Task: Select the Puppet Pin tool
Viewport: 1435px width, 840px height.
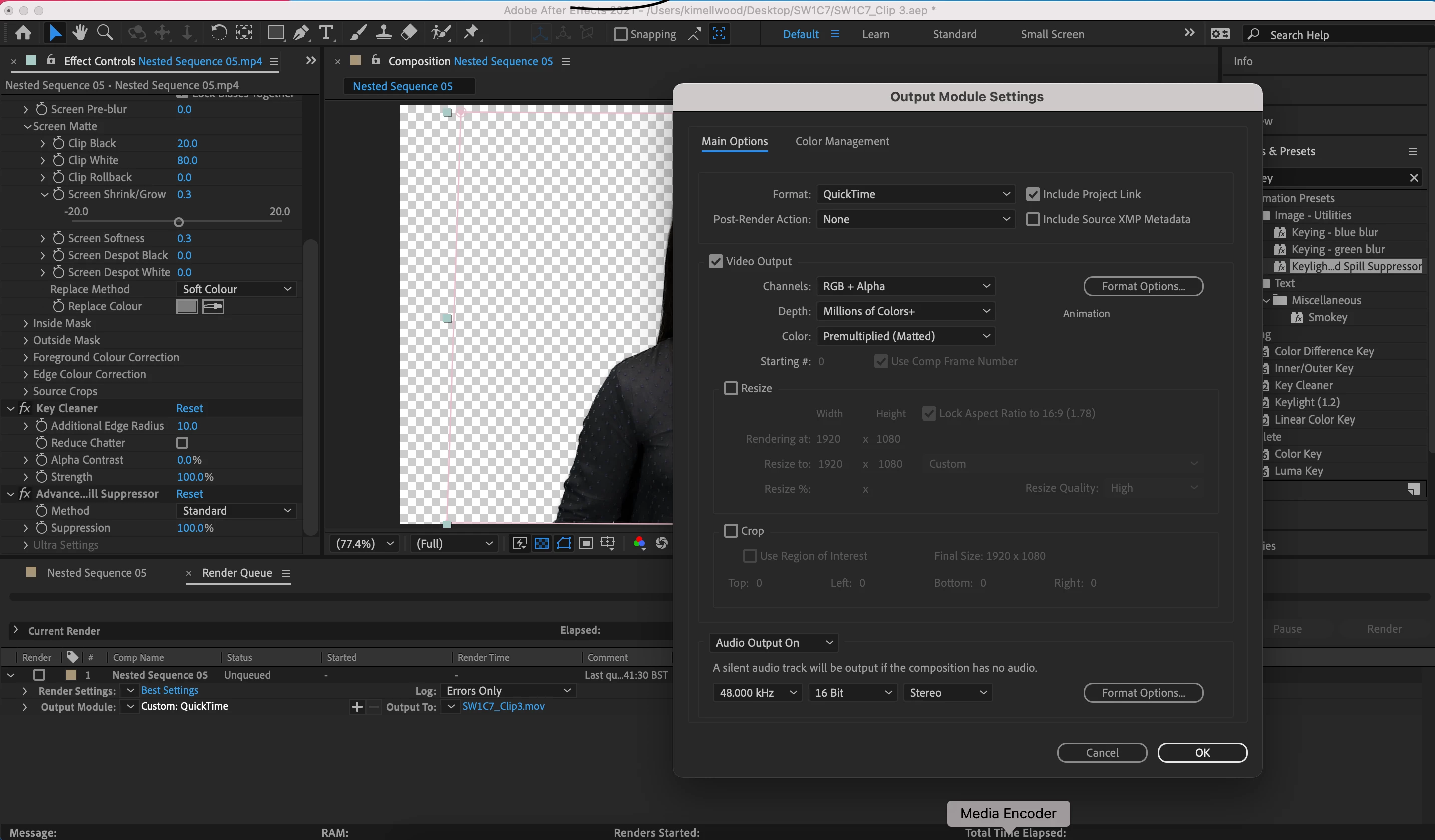Action: point(470,33)
